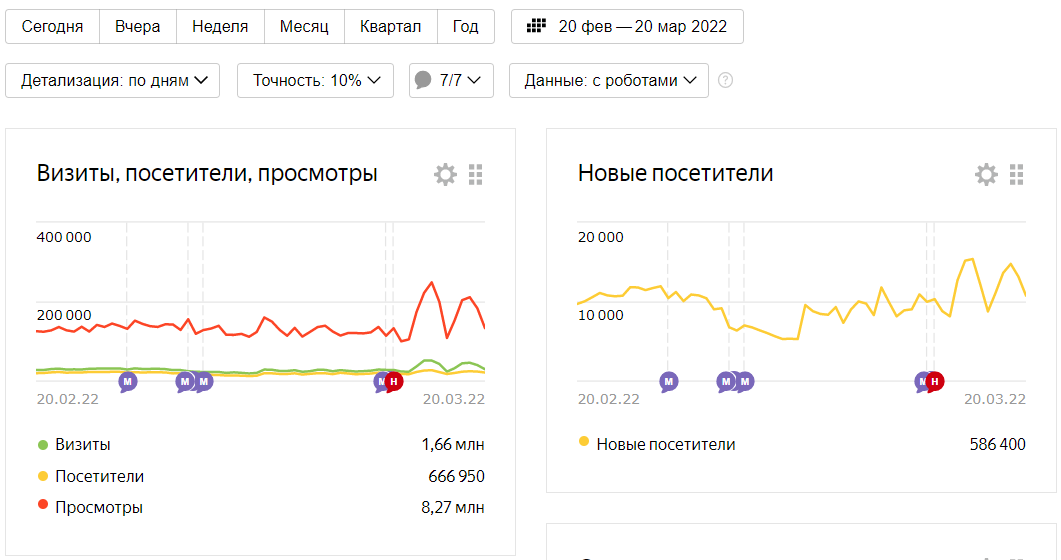The width and height of the screenshot is (1061, 560).
Task: Switch to the Квартал period tab
Action: (x=390, y=27)
